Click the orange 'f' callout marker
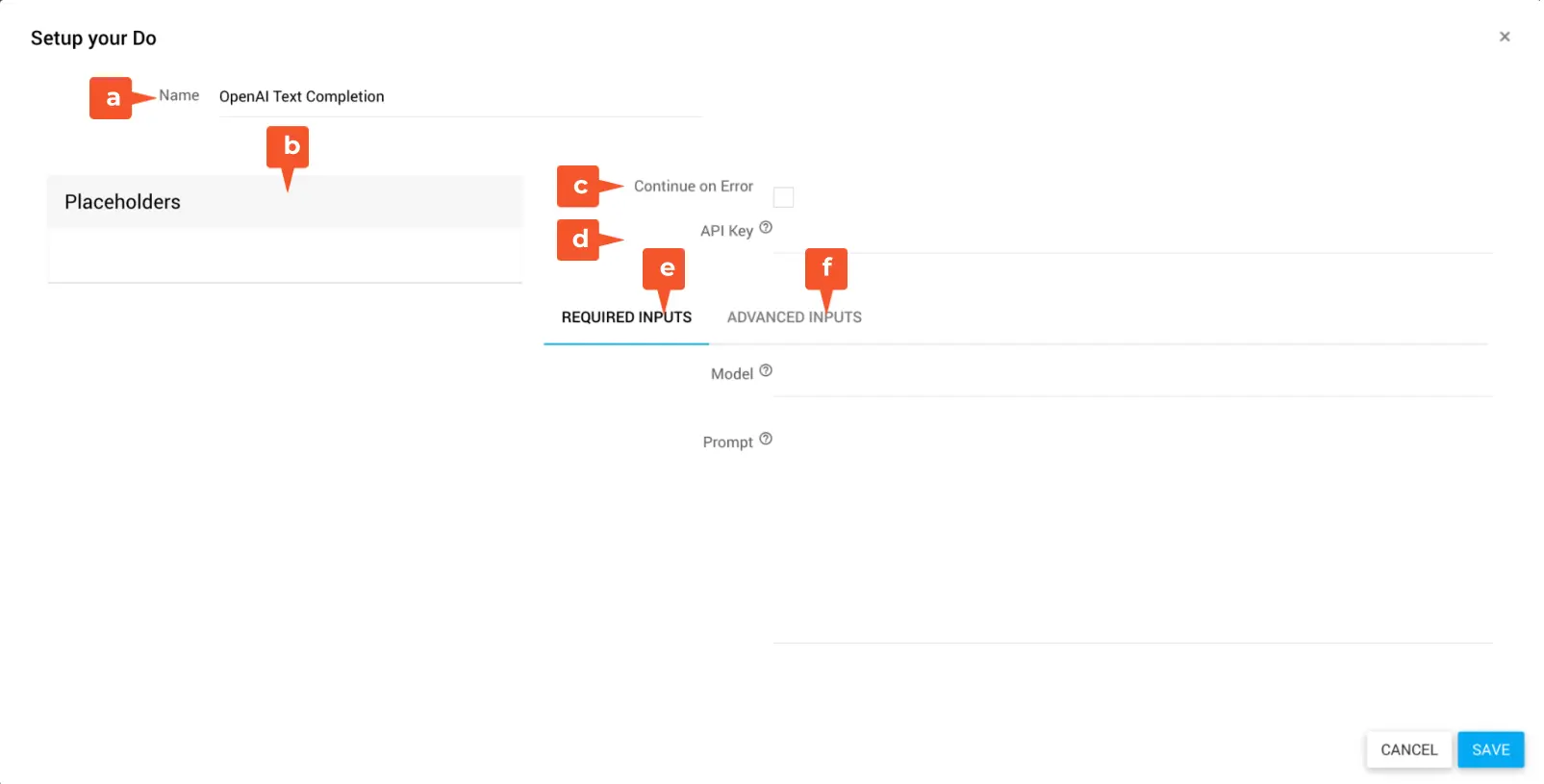 tap(825, 268)
